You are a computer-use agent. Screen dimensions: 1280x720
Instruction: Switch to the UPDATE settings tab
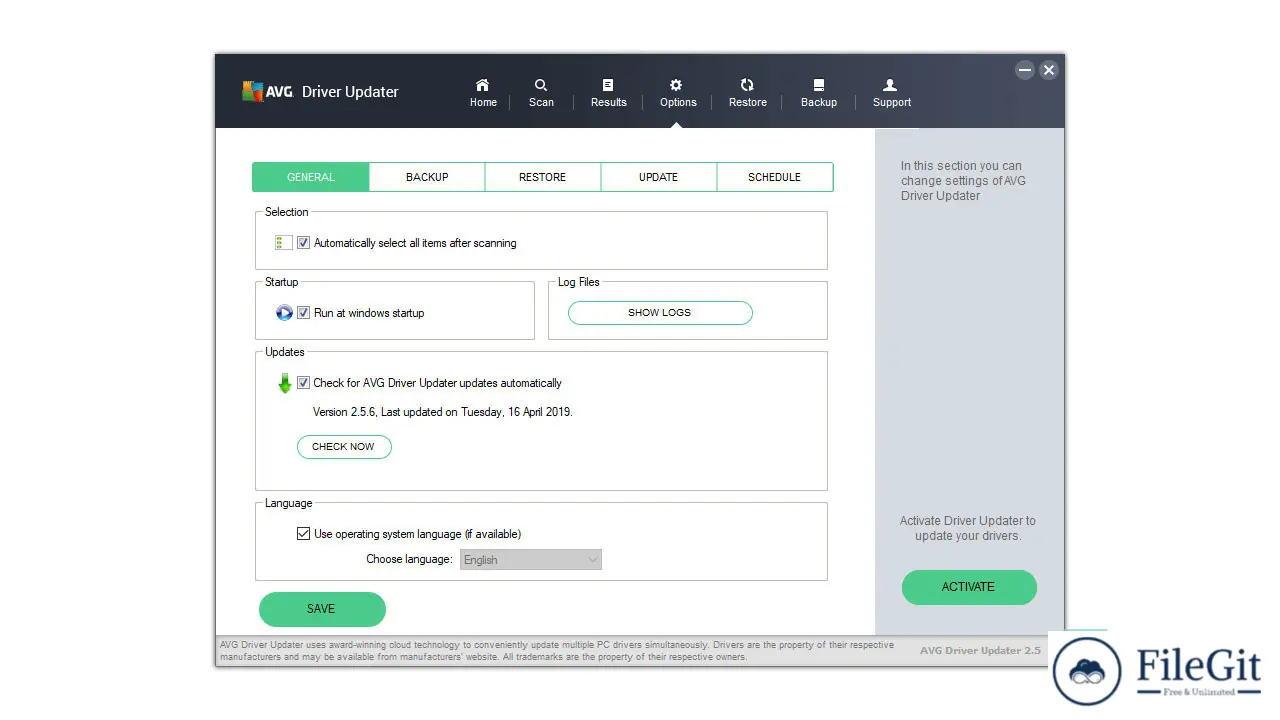tap(659, 177)
